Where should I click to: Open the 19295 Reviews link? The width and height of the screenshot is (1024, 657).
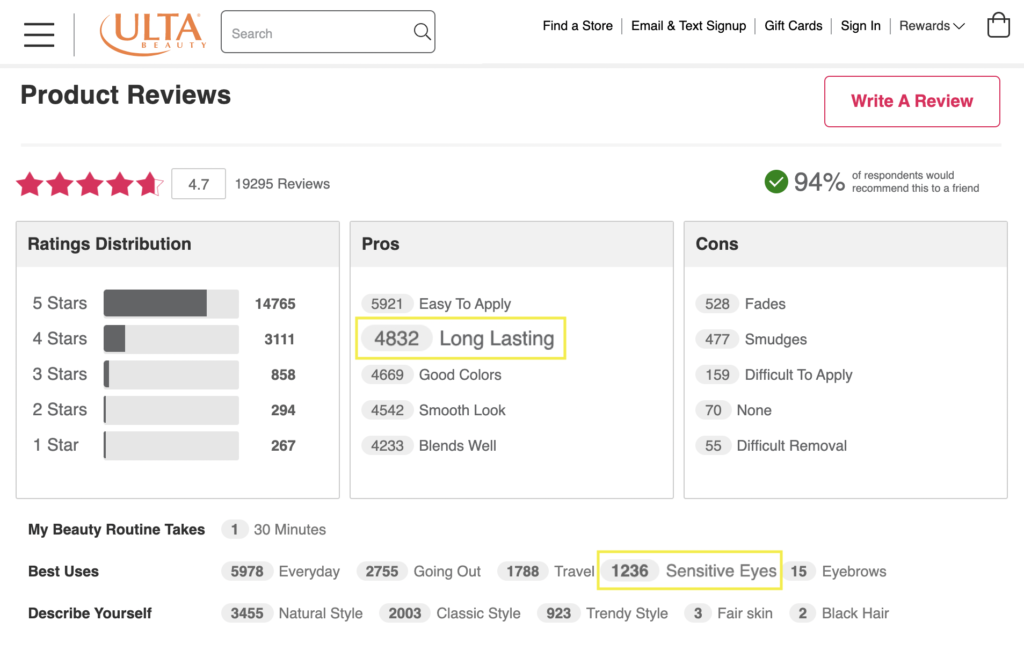coord(282,183)
